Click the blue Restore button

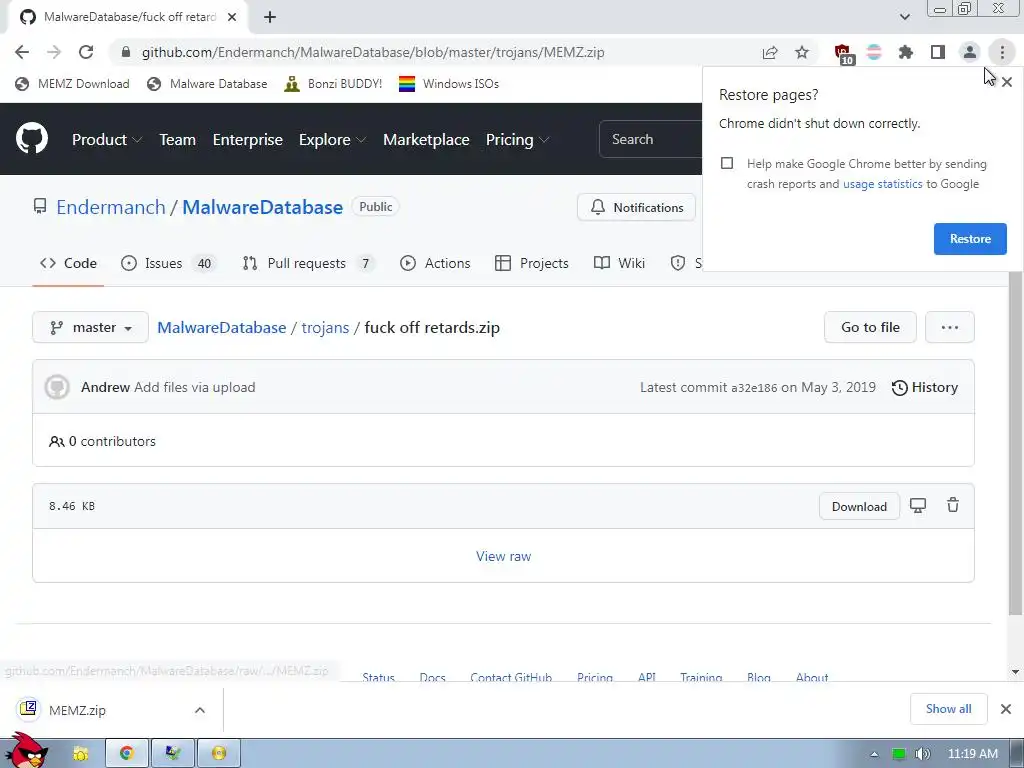(970, 239)
